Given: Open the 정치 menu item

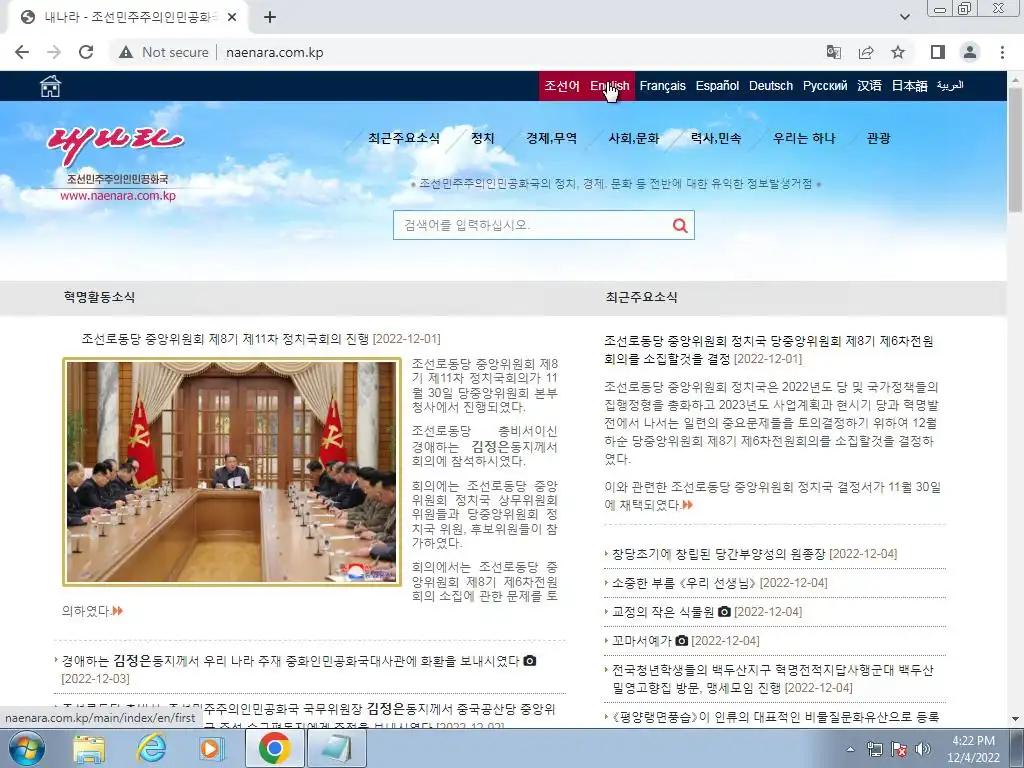Looking at the screenshot, I should pos(483,138).
